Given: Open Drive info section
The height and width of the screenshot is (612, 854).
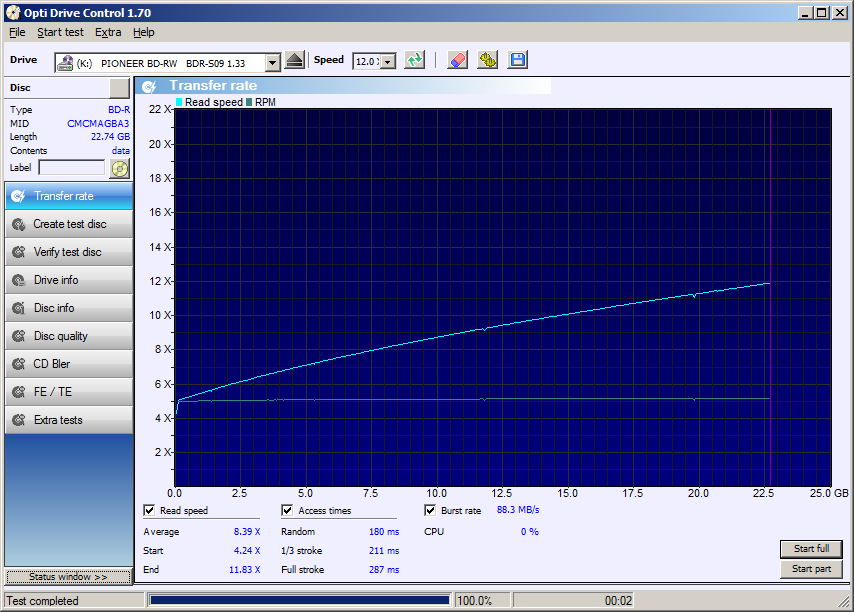Looking at the screenshot, I should click(69, 280).
